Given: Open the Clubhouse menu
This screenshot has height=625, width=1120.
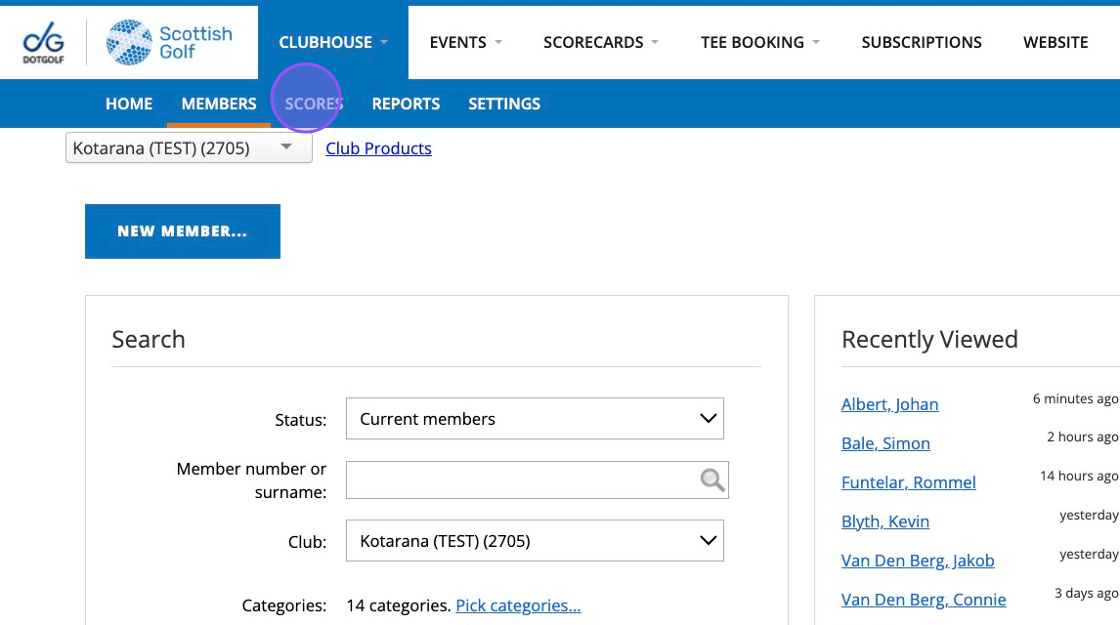Looking at the screenshot, I should click(x=333, y=42).
